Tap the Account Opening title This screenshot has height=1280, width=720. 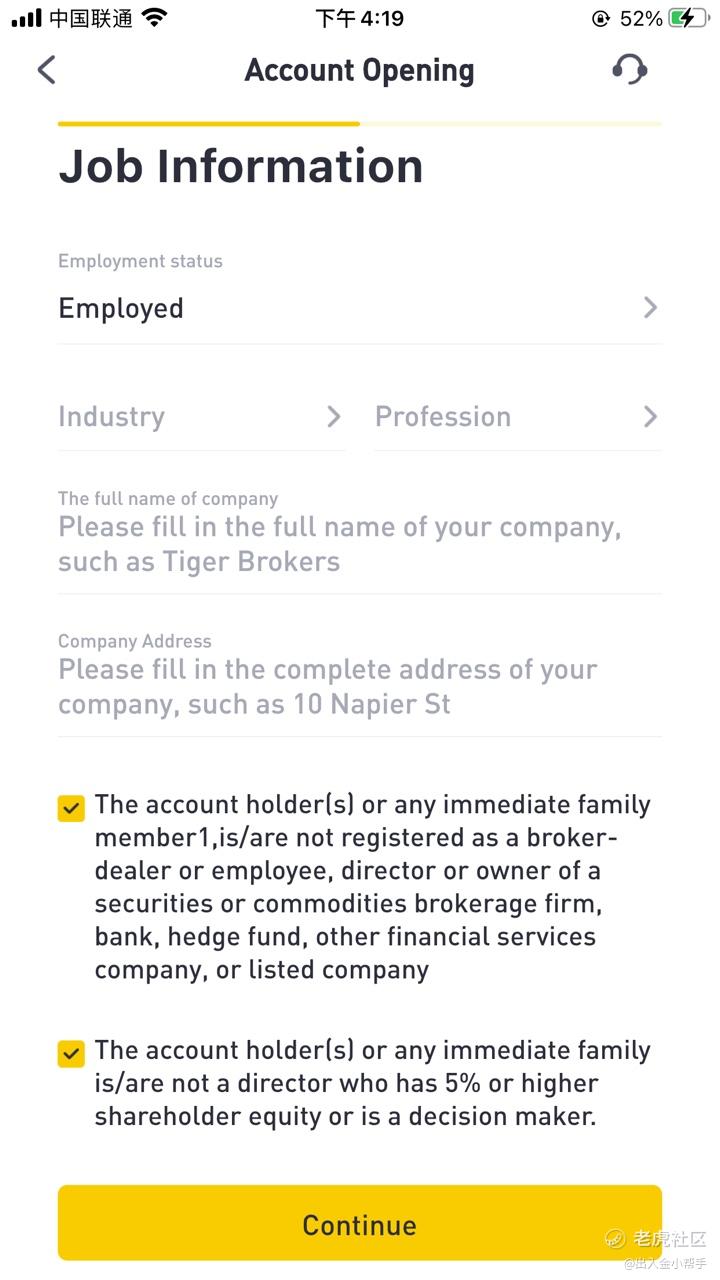[359, 70]
